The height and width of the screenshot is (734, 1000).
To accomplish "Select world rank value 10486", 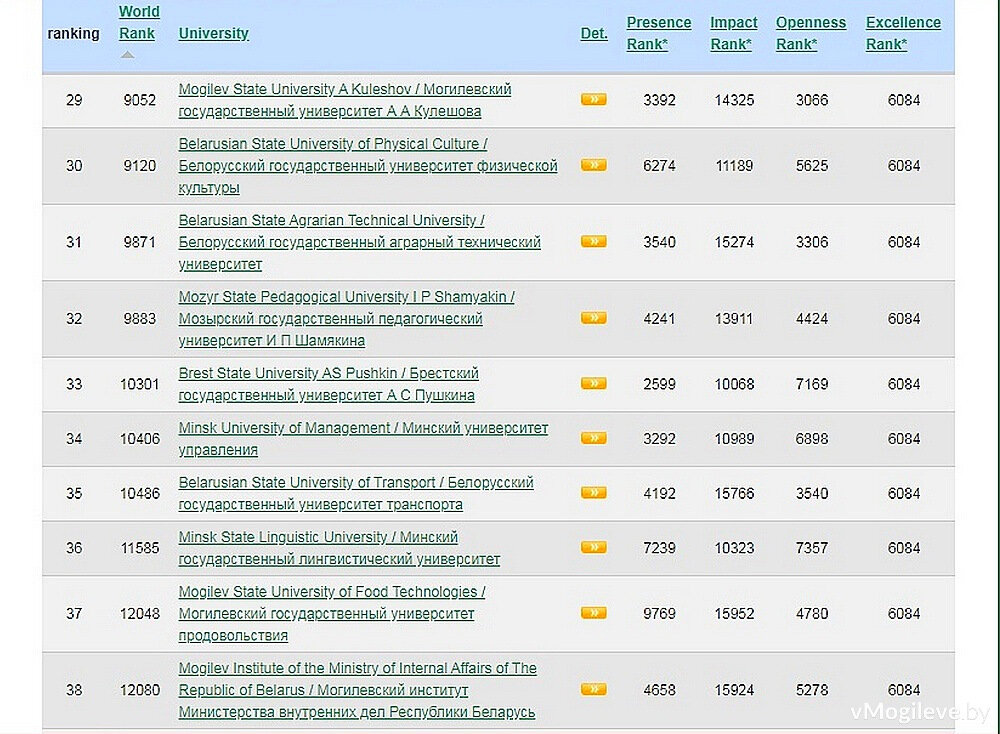I will [x=140, y=494].
